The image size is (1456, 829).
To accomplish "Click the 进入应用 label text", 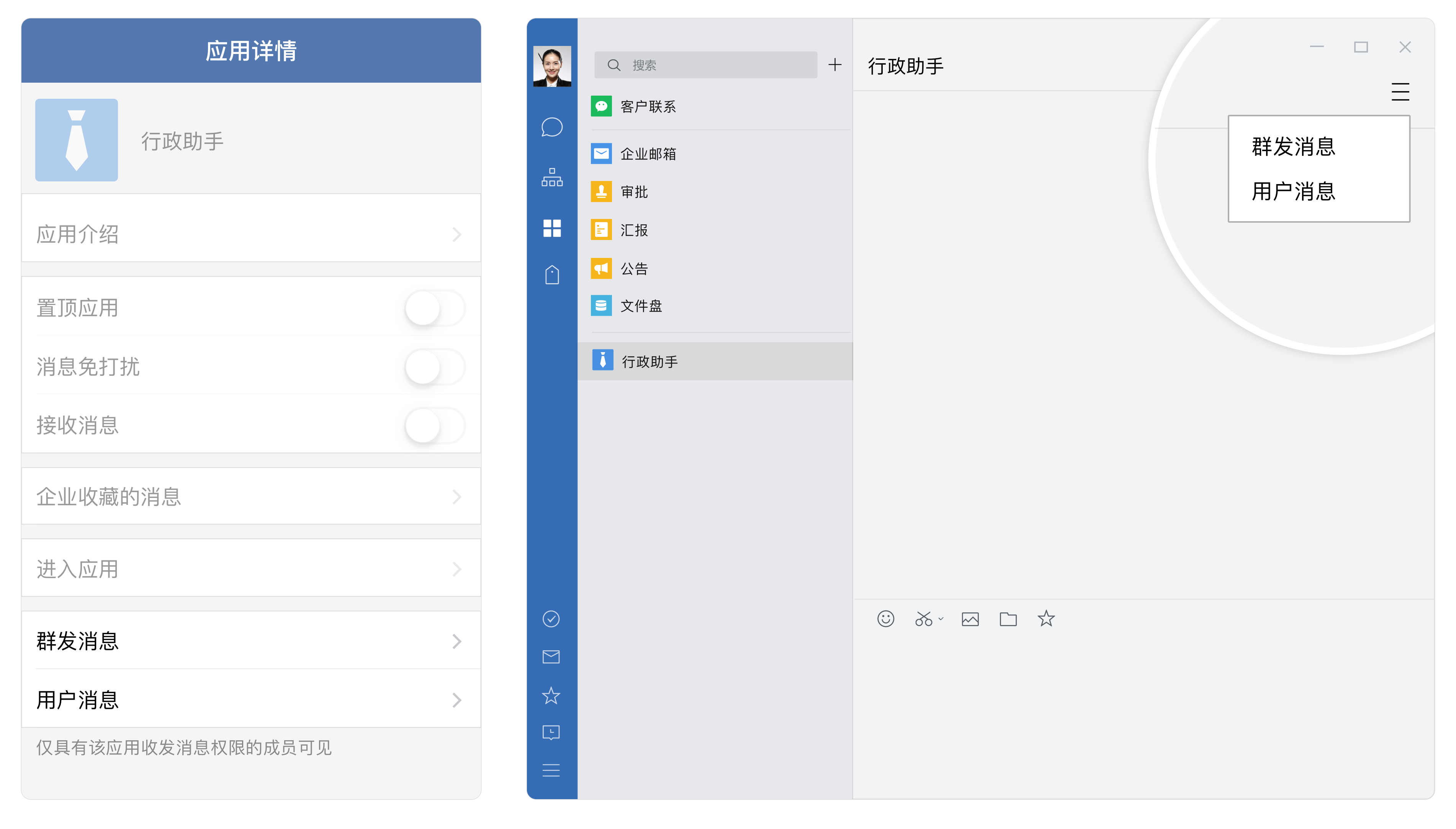I will (x=77, y=570).
